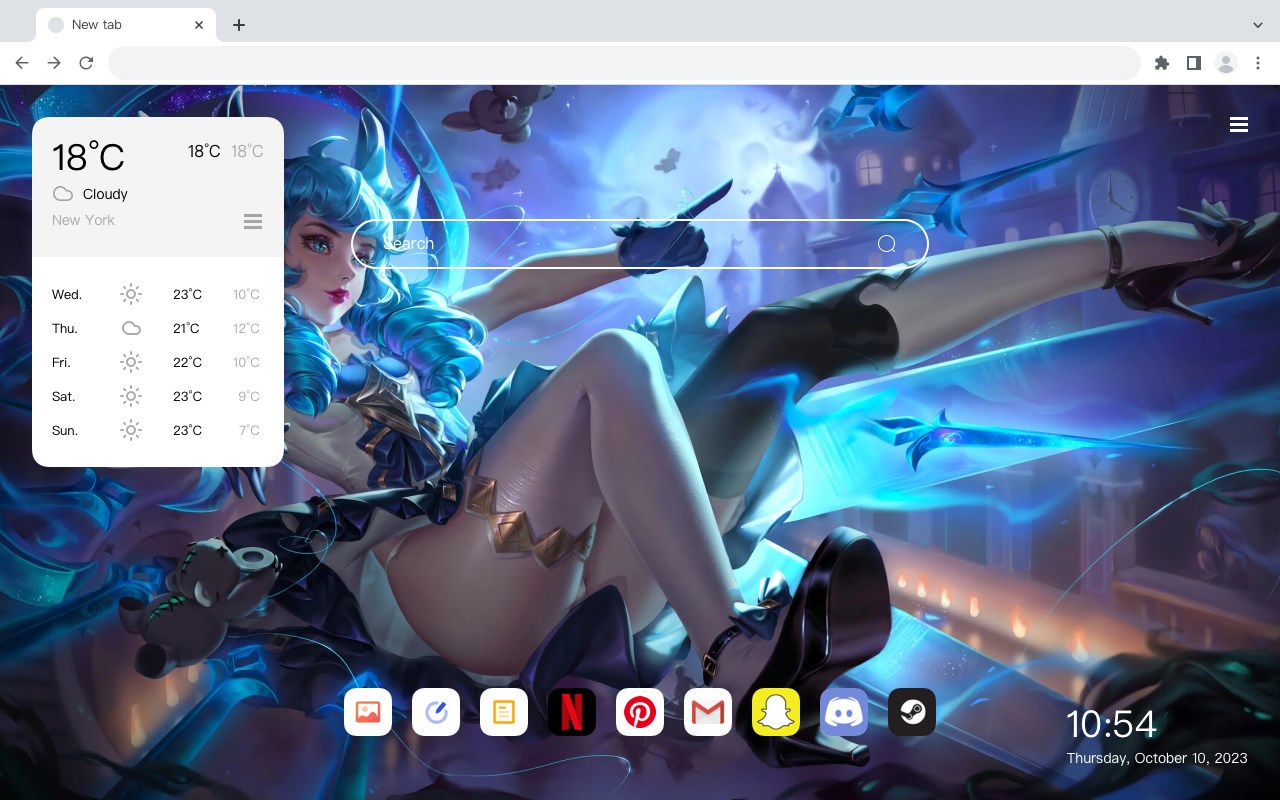Open the yellow notes shortcut
1280x800 pixels.
(504, 712)
